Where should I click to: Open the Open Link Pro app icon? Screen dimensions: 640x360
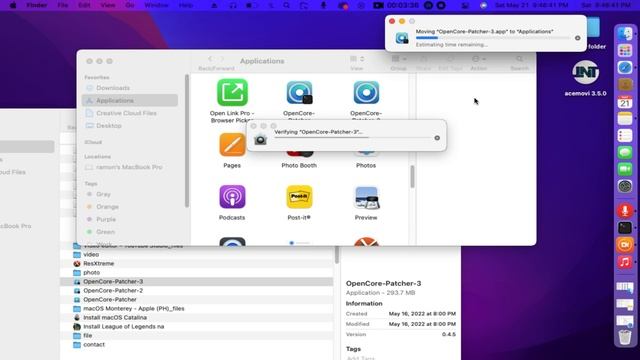(x=232, y=93)
